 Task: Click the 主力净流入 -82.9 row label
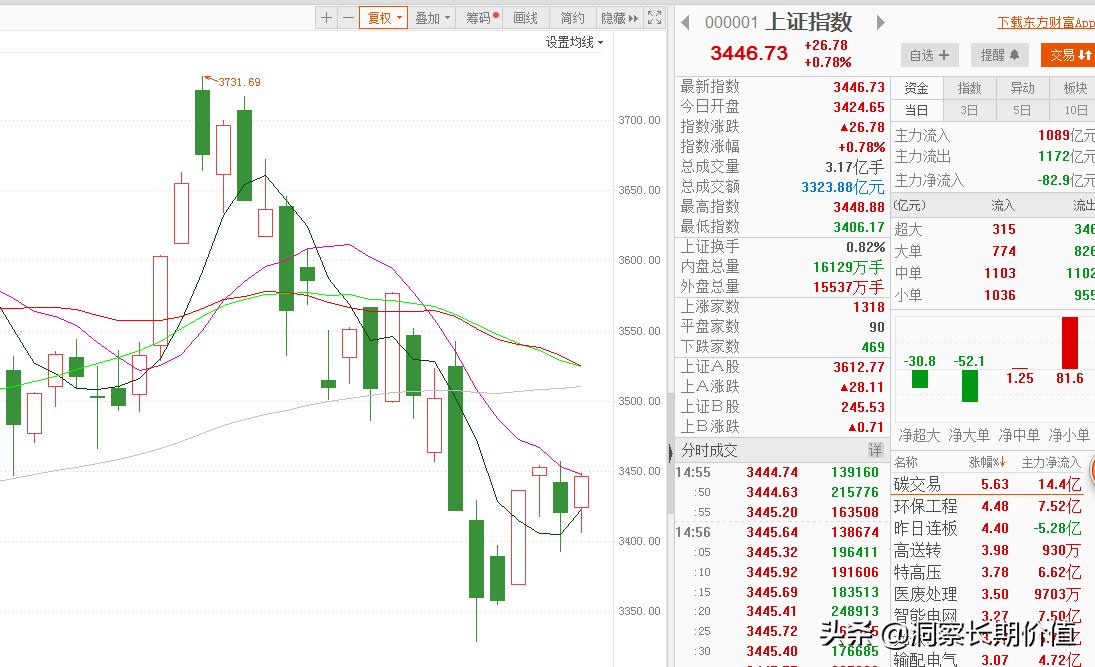[929, 180]
